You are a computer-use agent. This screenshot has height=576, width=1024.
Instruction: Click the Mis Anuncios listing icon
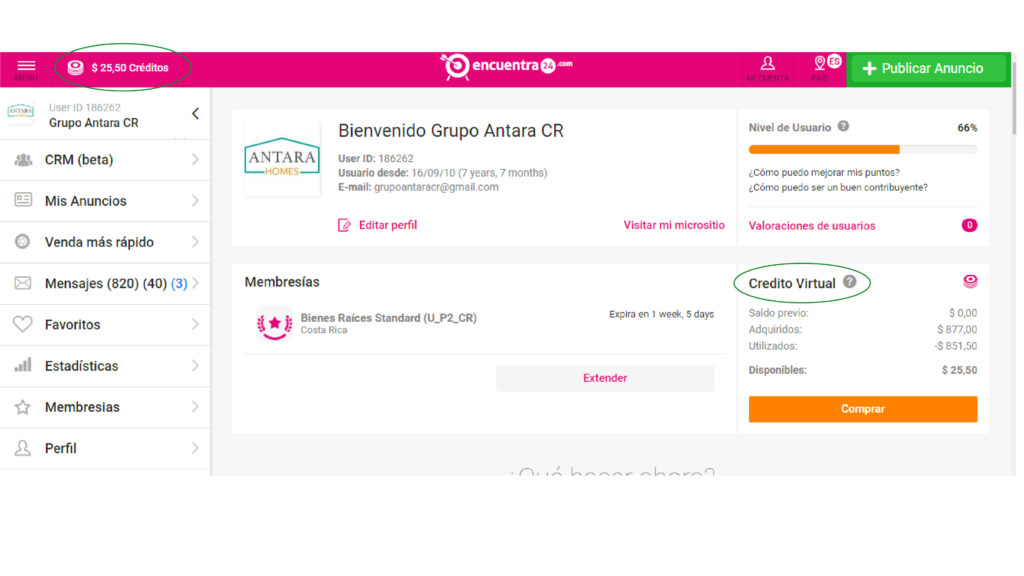pos(23,200)
